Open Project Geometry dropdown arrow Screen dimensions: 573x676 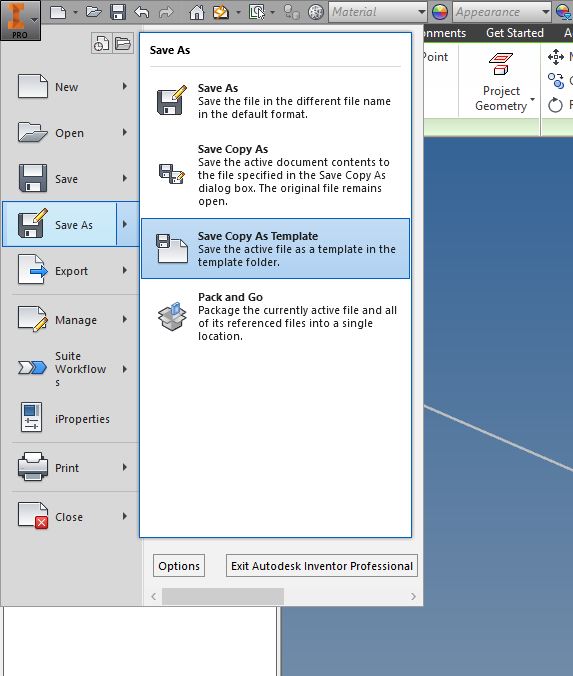[x=532, y=100]
